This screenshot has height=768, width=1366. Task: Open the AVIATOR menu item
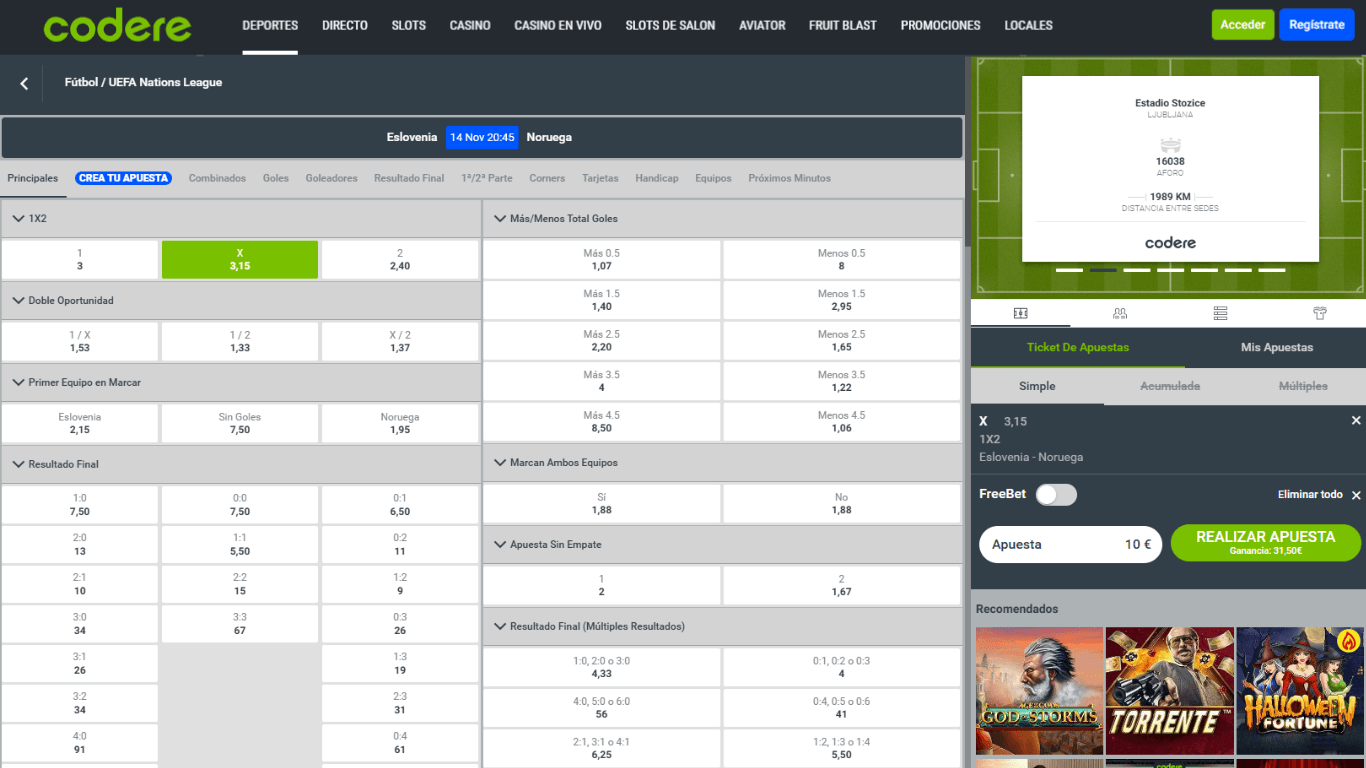[762, 25]
